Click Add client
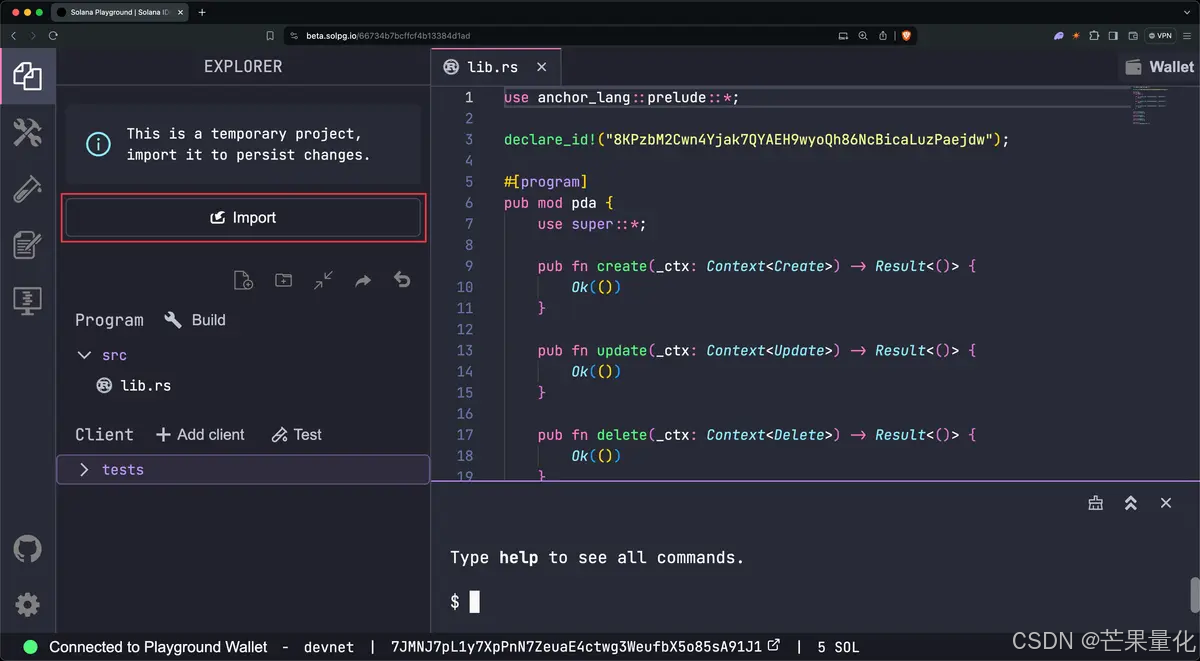The width and height of the screenshot is (1200, 661). (200, 434)
